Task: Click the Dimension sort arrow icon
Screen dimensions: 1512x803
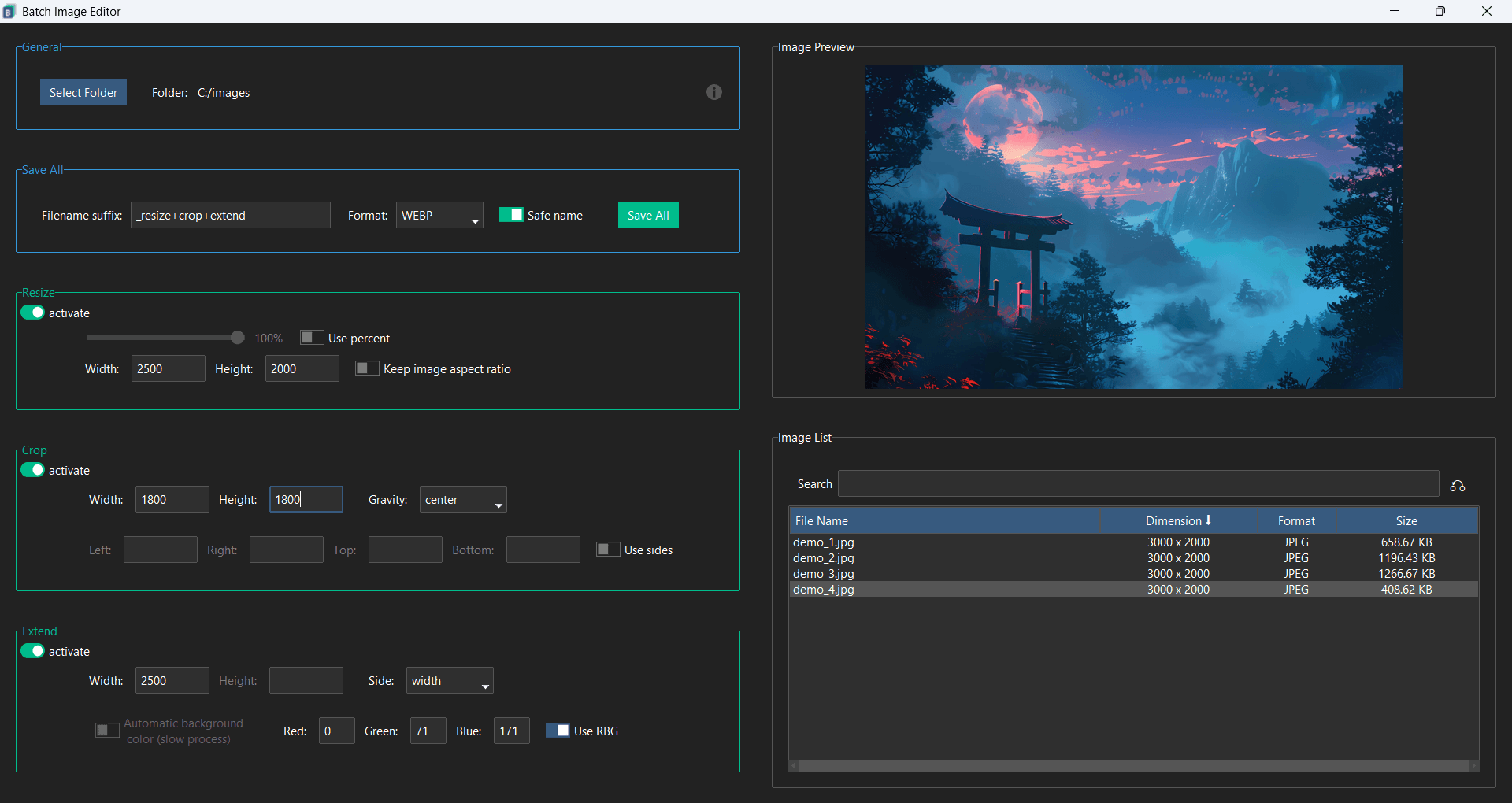Action: pyautogui.click(x=1208, y=520)
